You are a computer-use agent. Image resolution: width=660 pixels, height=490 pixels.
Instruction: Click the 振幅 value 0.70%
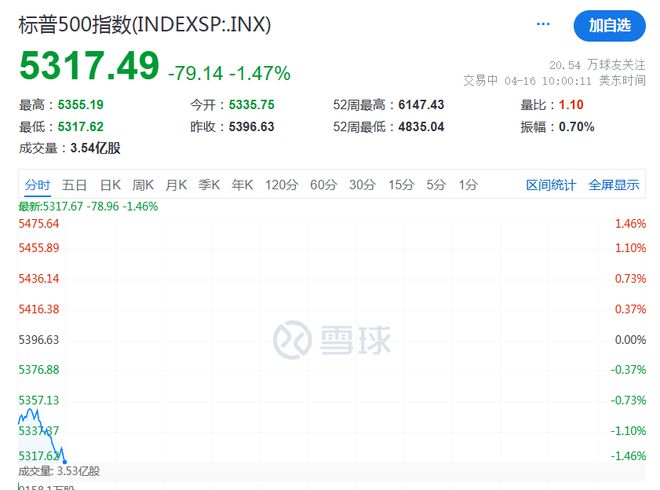pos(577,127)
